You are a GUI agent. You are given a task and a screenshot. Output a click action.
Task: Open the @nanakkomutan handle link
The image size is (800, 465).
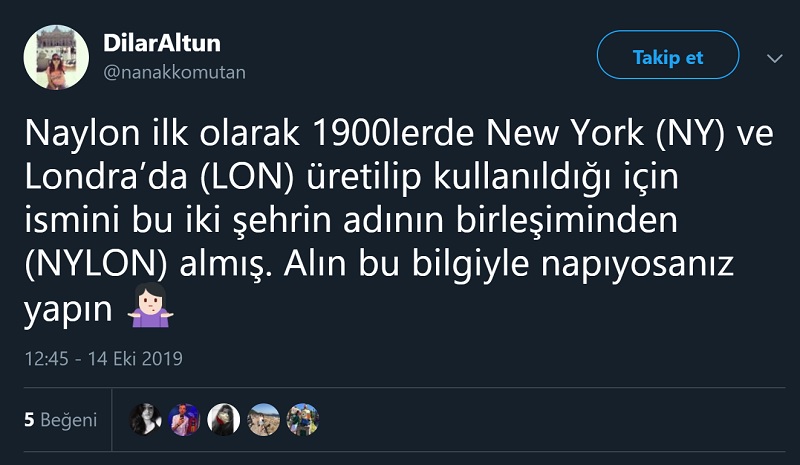[174, 72]
